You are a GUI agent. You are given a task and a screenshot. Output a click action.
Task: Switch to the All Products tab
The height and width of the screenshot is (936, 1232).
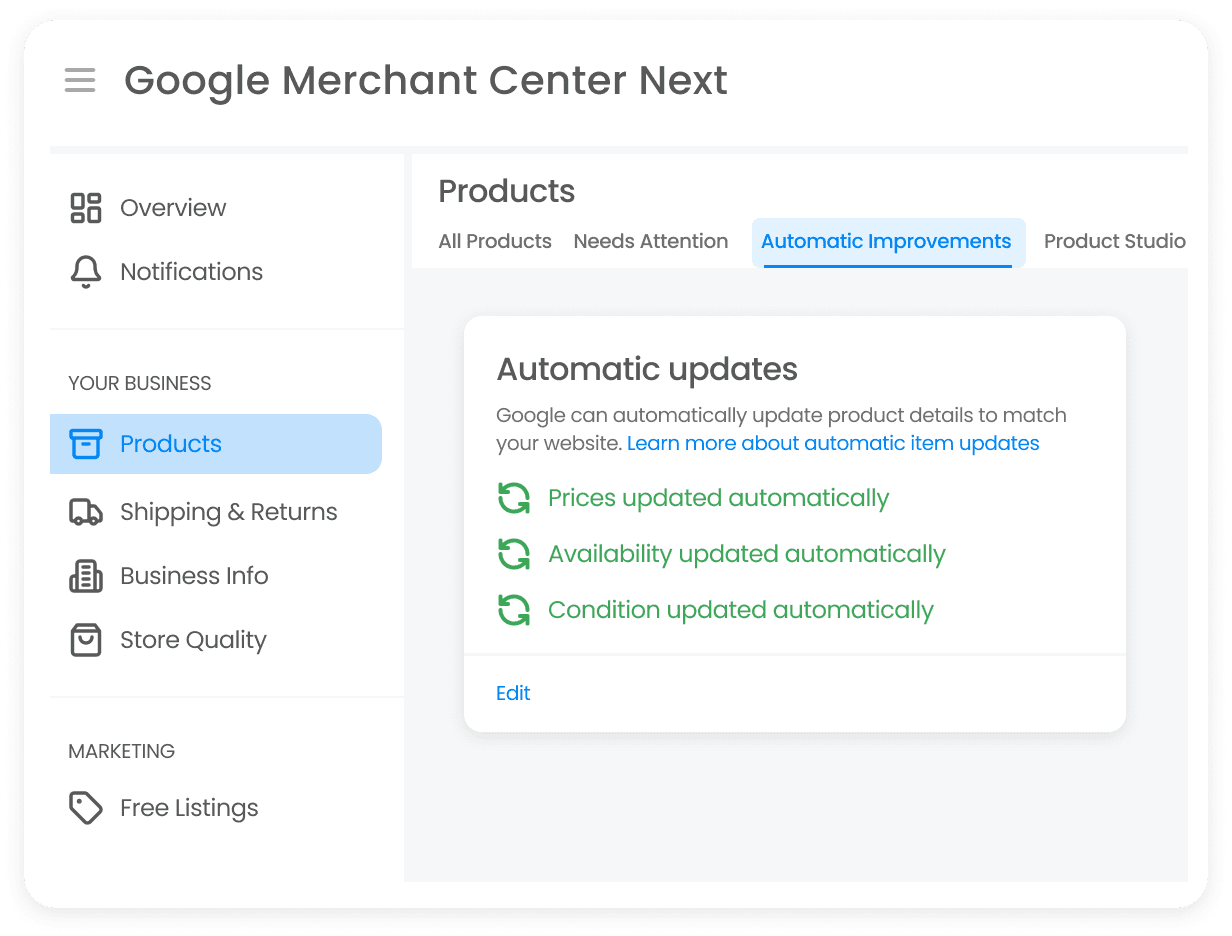(x=495, y=241)
